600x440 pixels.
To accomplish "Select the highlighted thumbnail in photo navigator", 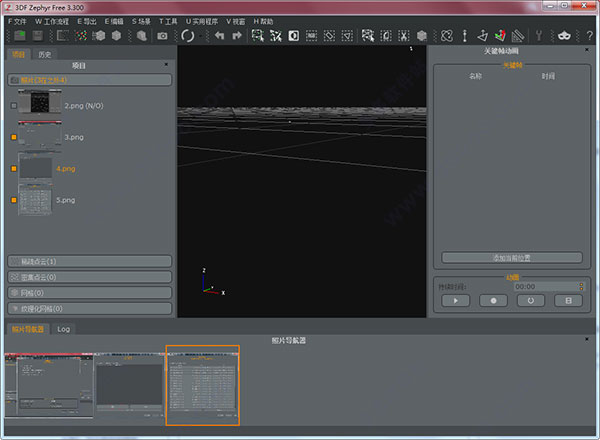I will 203,385.
